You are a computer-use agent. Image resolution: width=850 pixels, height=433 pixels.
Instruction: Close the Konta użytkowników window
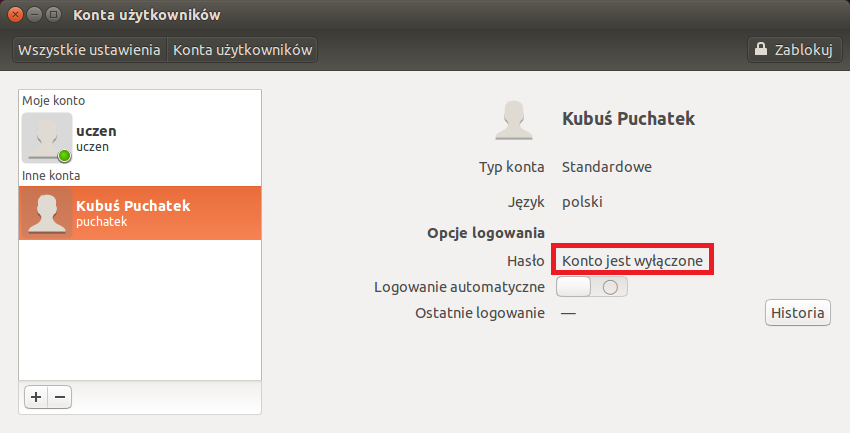click(x=15, y=15)
